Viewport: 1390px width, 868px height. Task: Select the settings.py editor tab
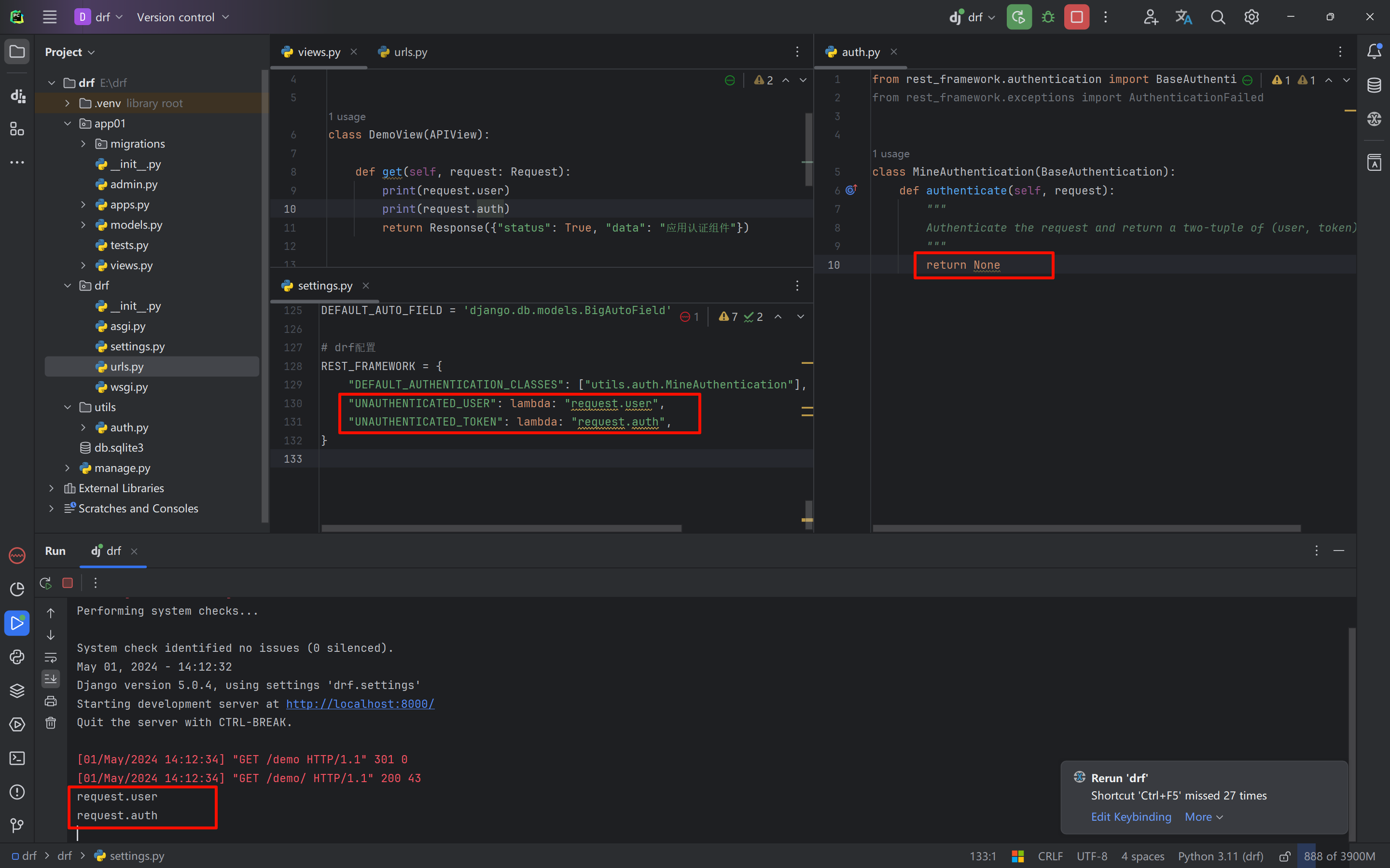[x=324, y=286]
